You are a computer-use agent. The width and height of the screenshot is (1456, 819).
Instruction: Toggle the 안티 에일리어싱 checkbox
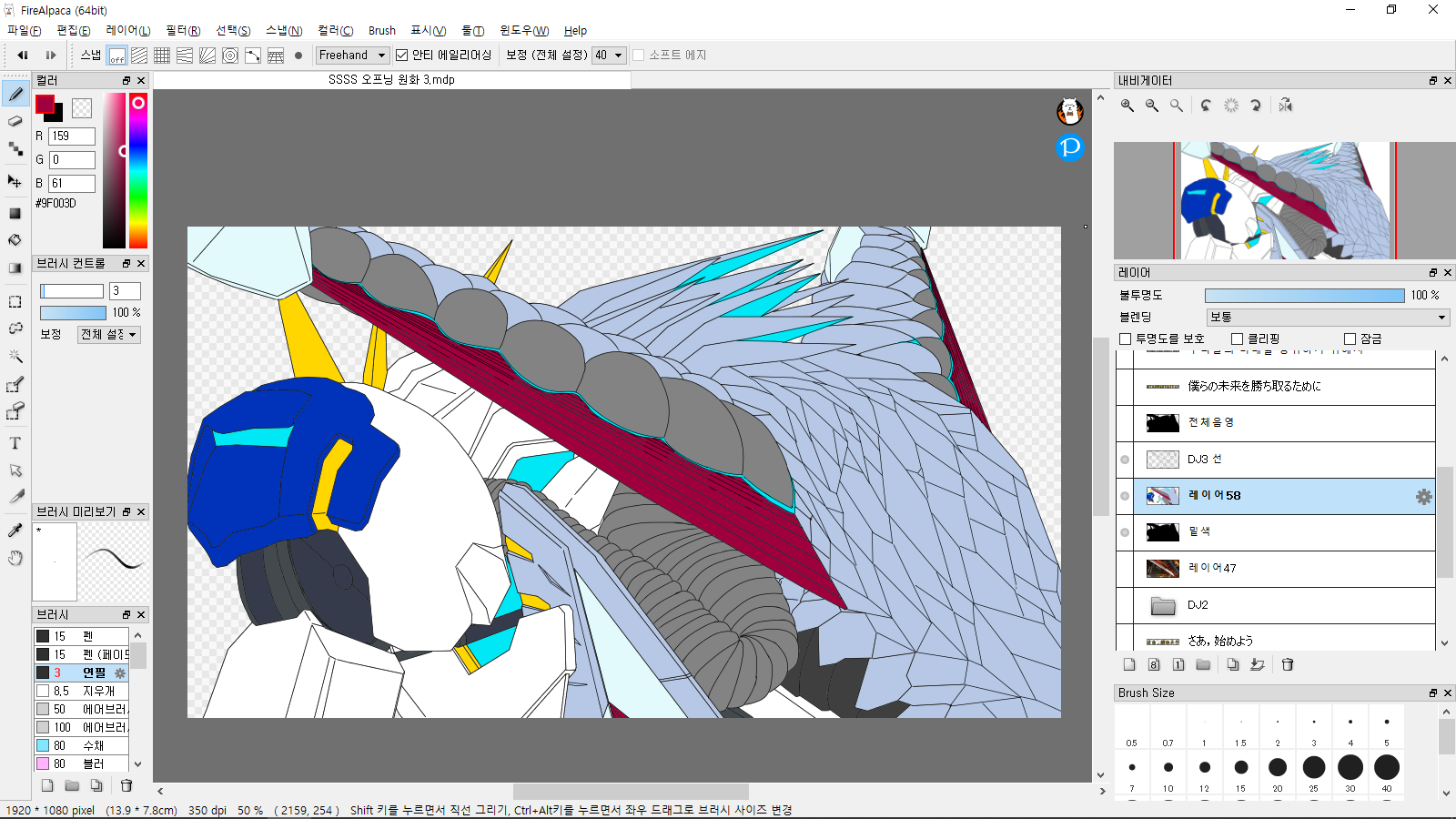[x=401, y=56]
